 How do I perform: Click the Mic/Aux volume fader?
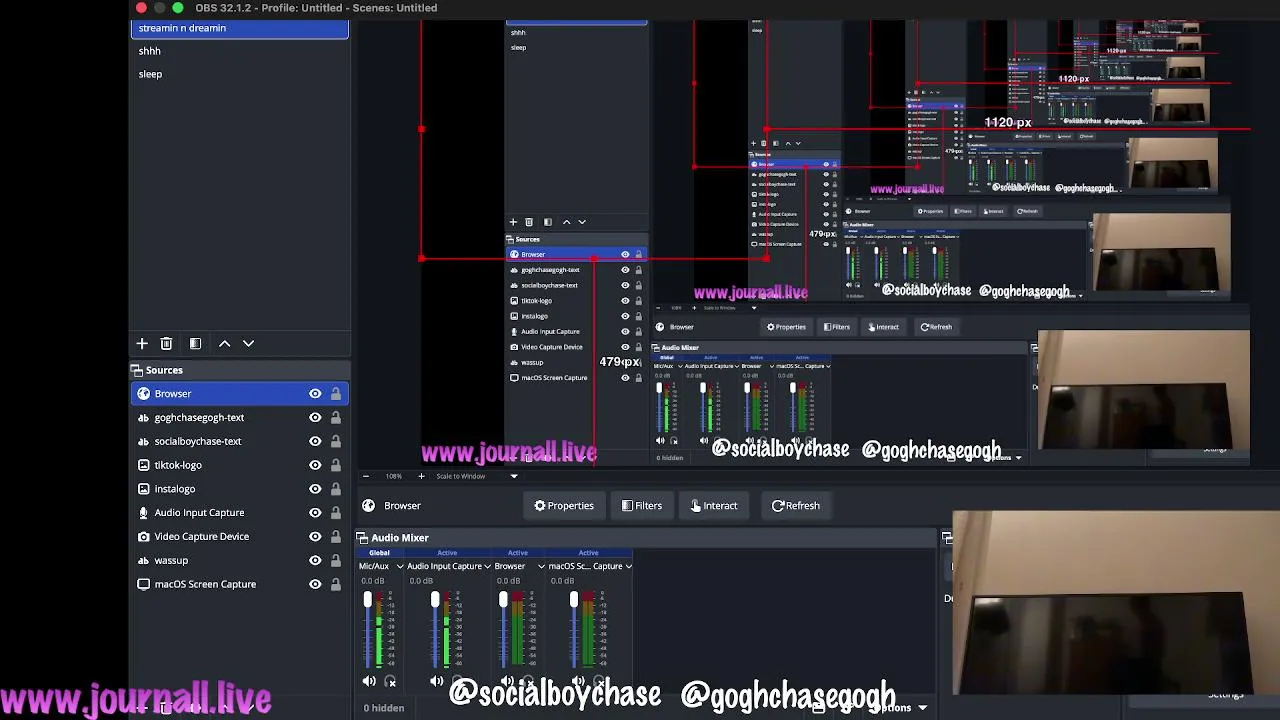(x=367, y=601)
